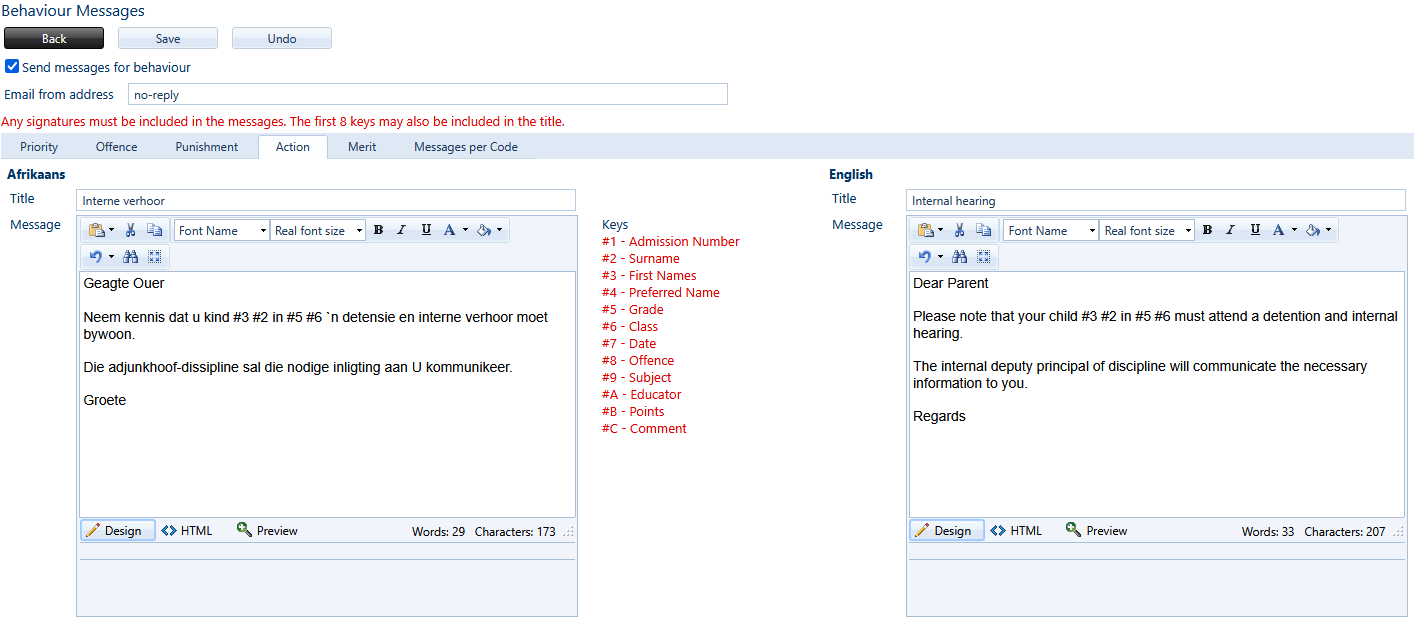Switch to the Priority tab
The image size is (1414, 625).
(39, 147)
